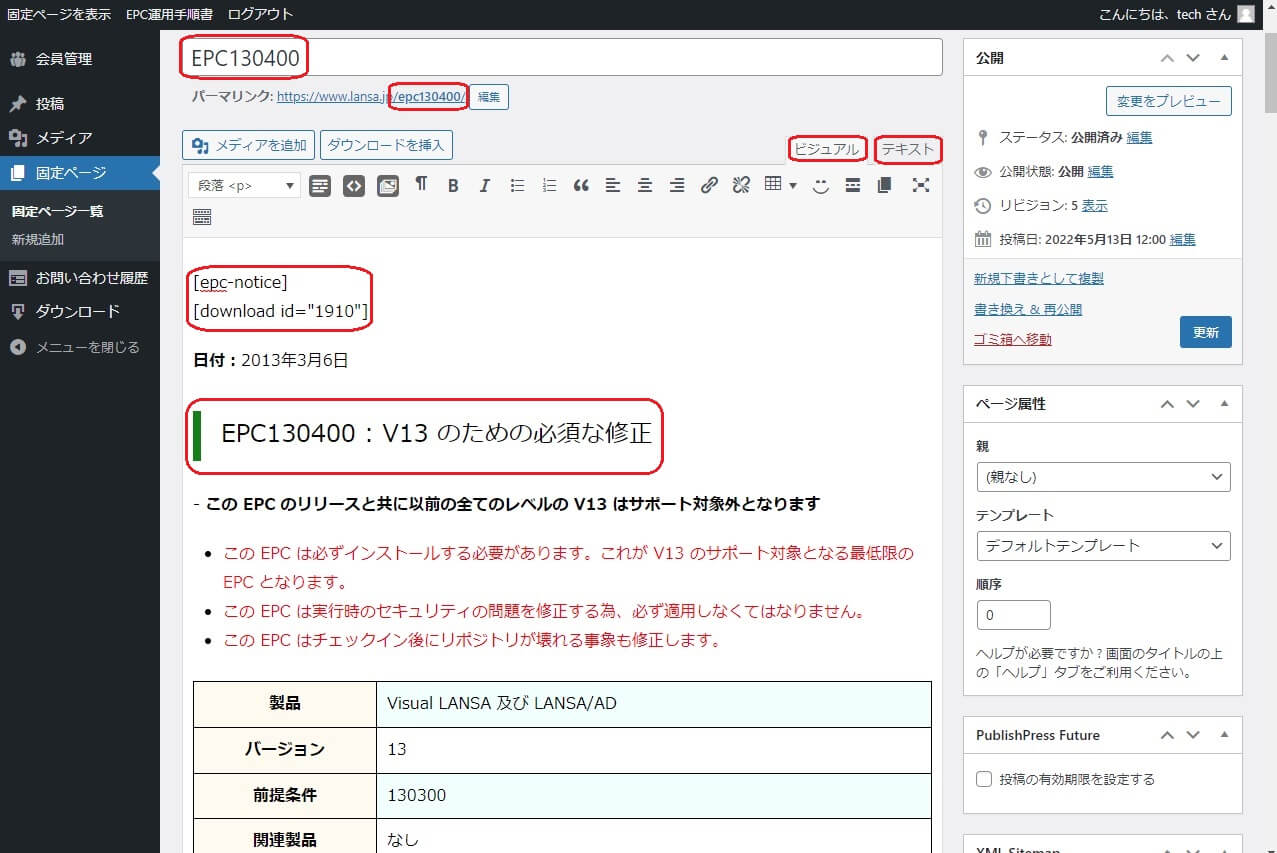Open the page permalink URL
The width and height of the screenshot is (1277, 853).
[x=372, y=97]
